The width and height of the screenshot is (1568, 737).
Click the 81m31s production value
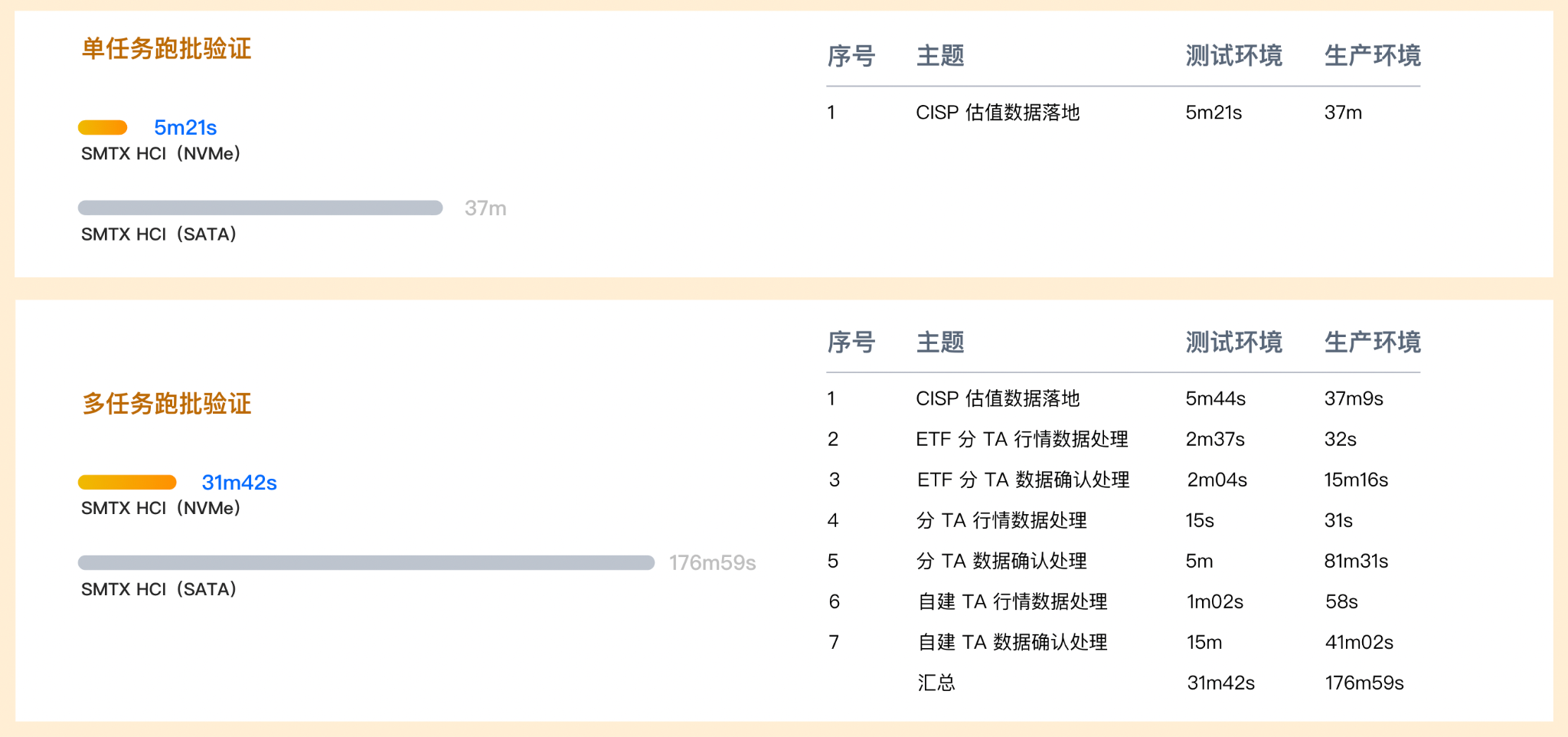pos(1356,561)
